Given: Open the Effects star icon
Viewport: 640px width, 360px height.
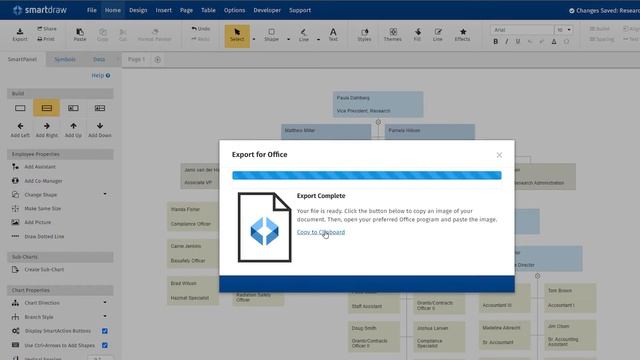Looking at the screenshot, I should (462, 35).
